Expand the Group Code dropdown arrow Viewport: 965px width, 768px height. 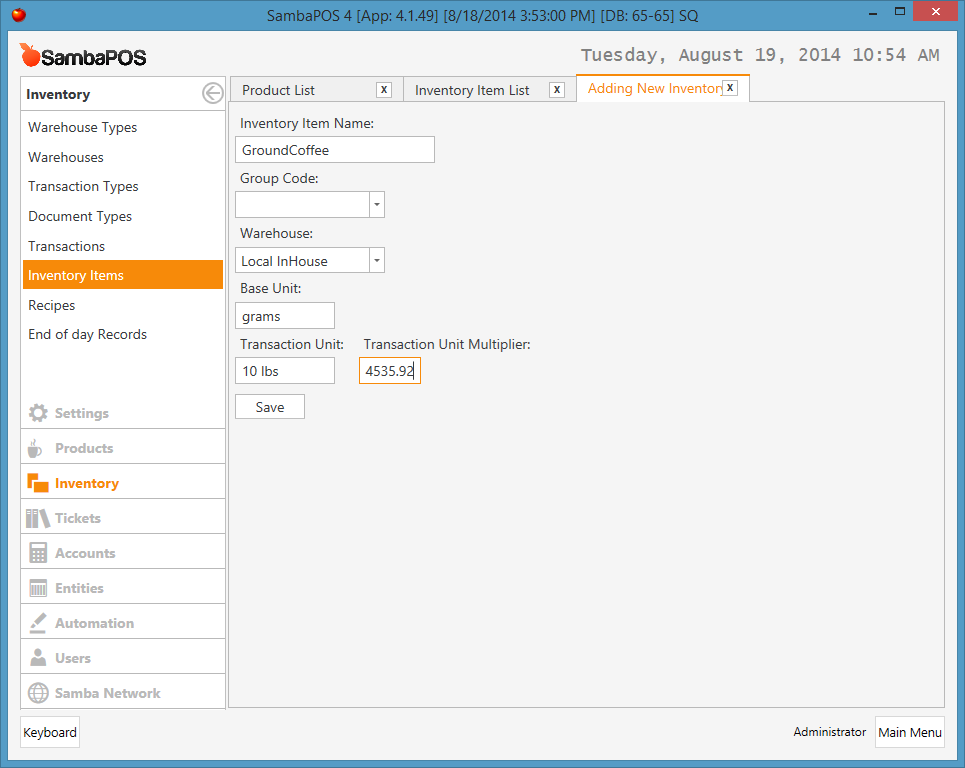point(377,204)
